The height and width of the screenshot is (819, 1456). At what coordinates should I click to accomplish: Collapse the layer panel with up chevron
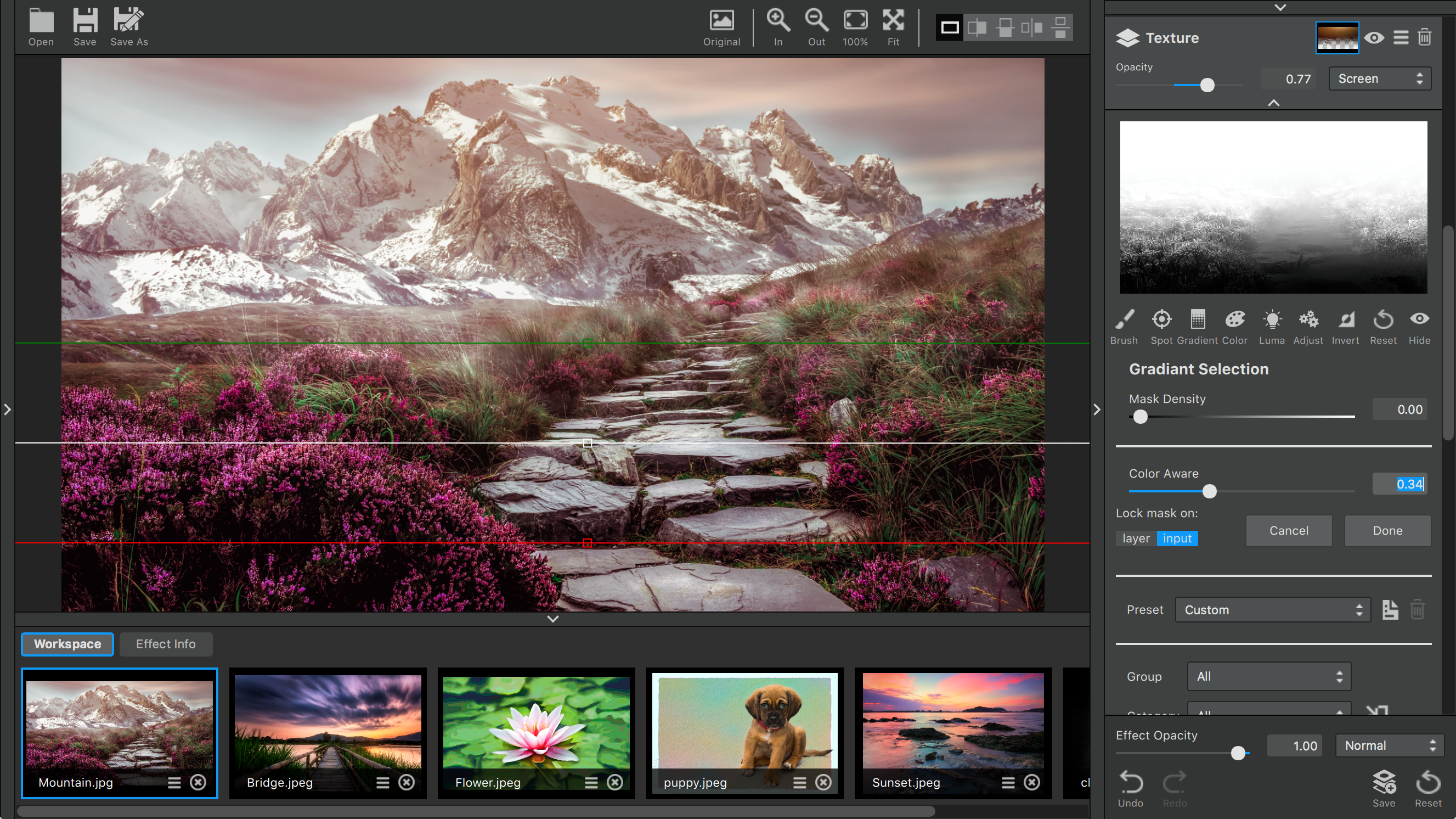click(1273, 103)
